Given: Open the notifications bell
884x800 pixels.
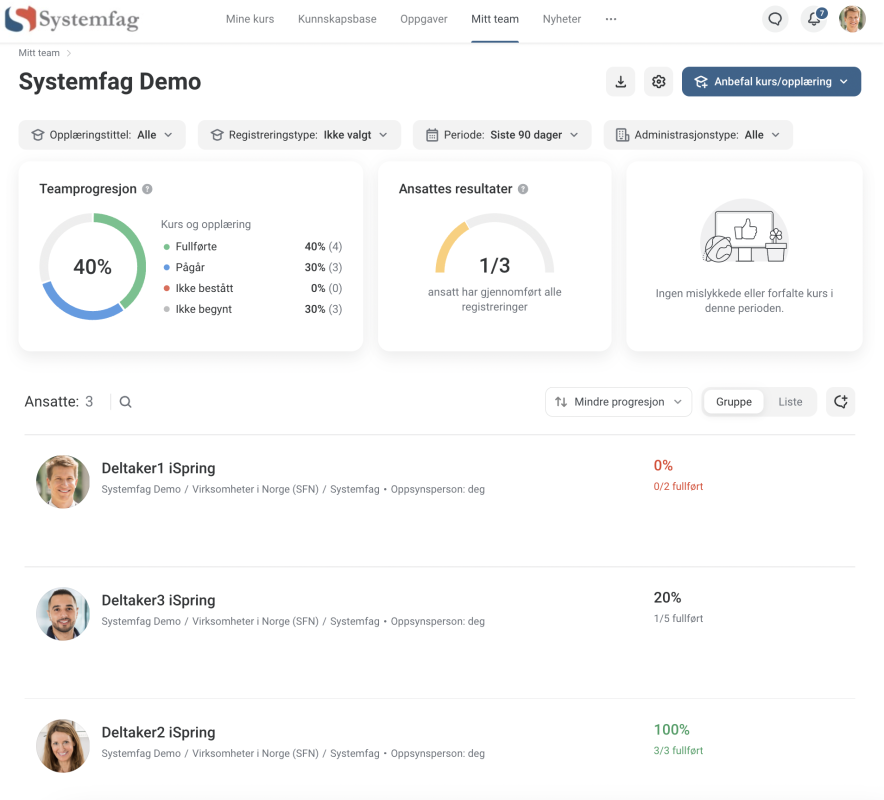Looking at the screenshot, I should tap(814, 19).
